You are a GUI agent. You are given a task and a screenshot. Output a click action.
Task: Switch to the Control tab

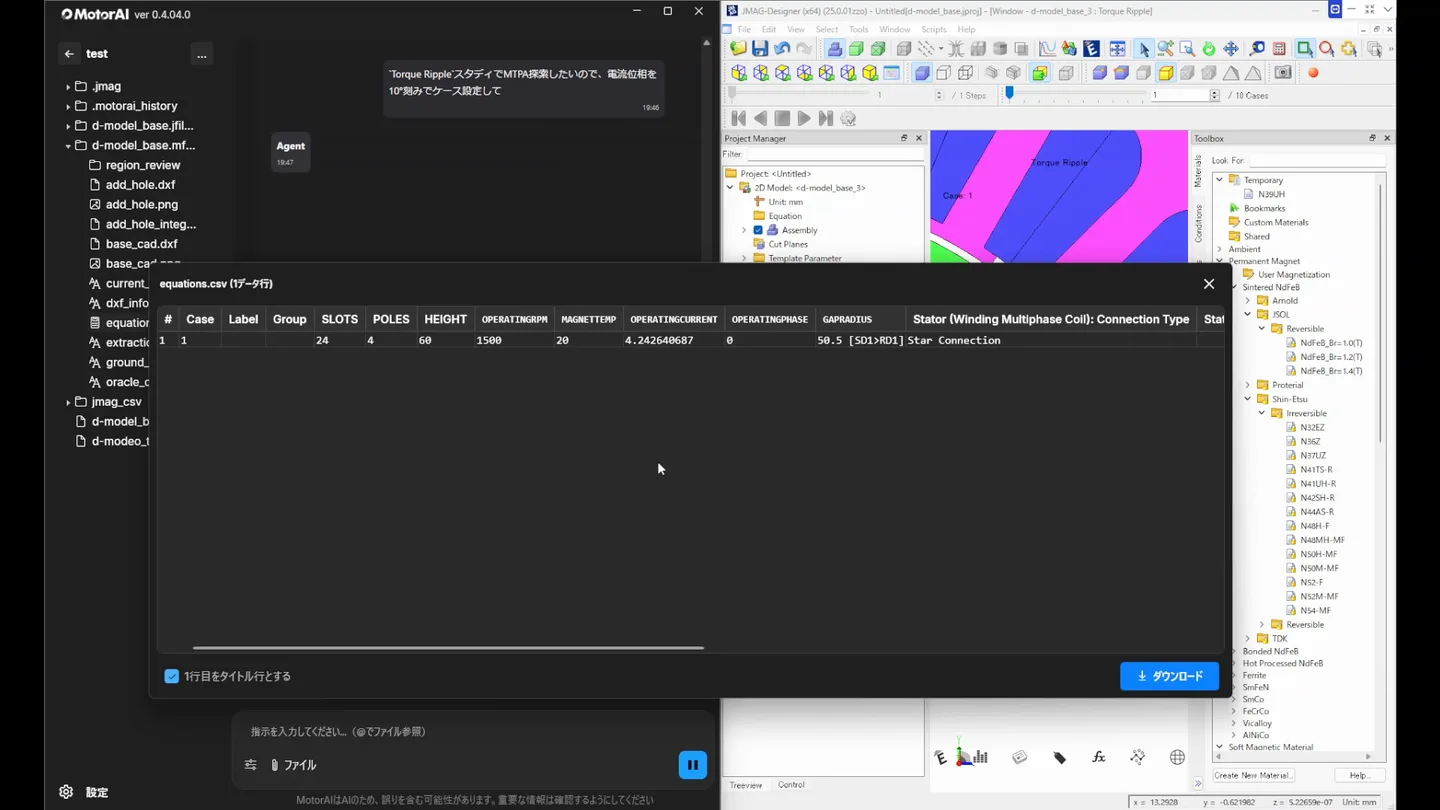(791, 785)
